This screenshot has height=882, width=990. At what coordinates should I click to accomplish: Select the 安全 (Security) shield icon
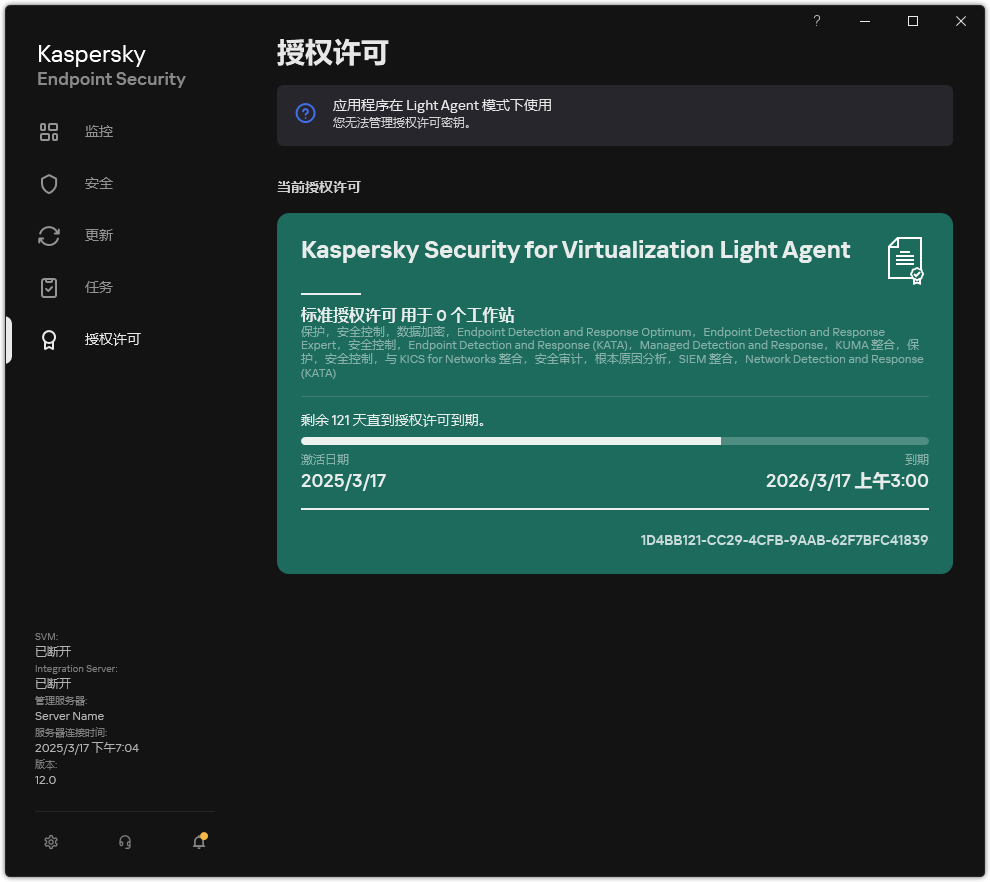[x=49, y=183]
